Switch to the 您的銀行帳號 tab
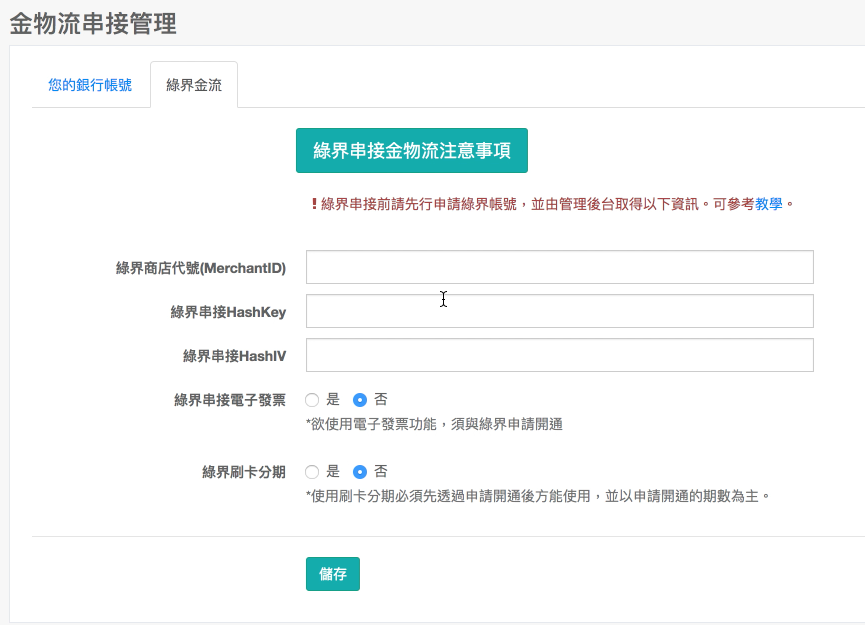The height and width of the screenshot is (625, 865). pos(90,85)
